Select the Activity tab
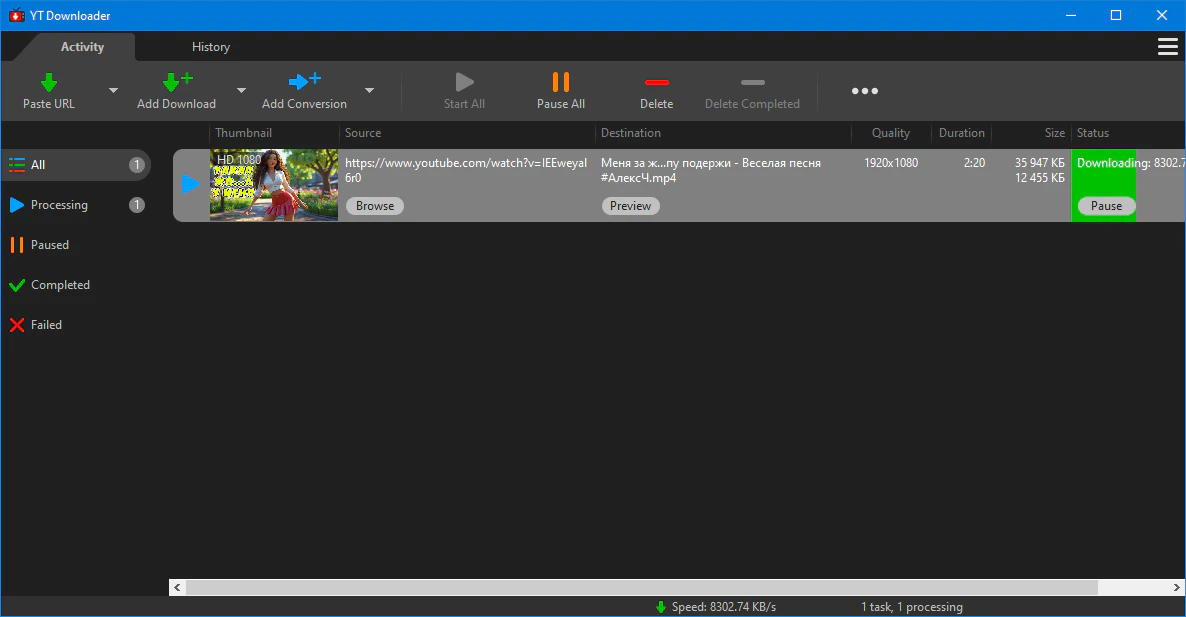This screenshot has width=1186, height=617. (82, 47)
